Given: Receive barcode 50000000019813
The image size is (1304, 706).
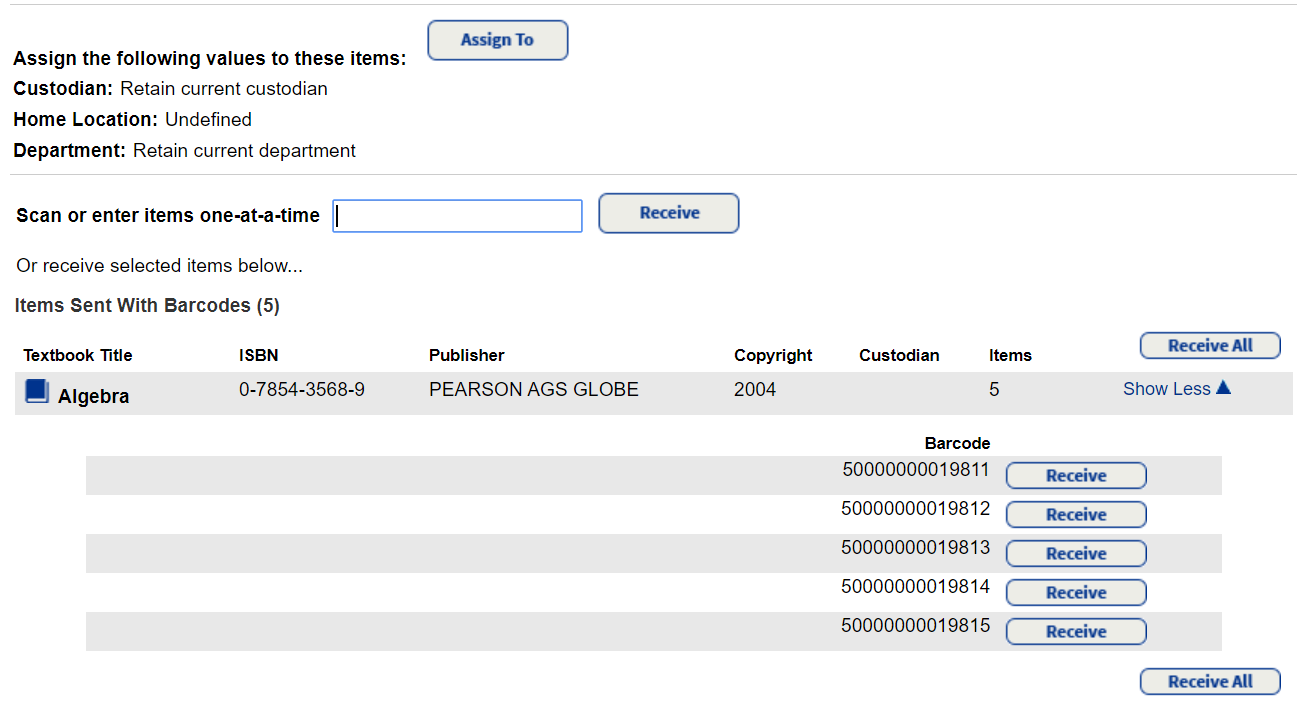Looking at the screenshot, I should click(1075, 553).
